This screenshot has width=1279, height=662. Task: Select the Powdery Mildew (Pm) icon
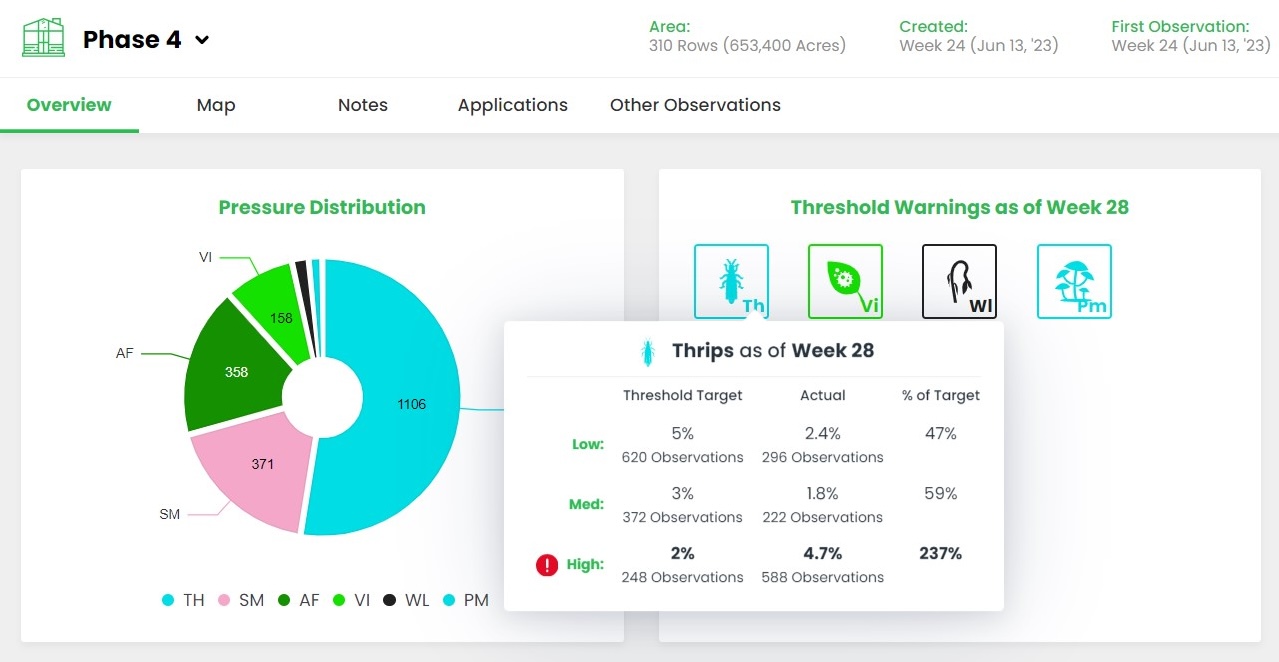pos(1074,281)
